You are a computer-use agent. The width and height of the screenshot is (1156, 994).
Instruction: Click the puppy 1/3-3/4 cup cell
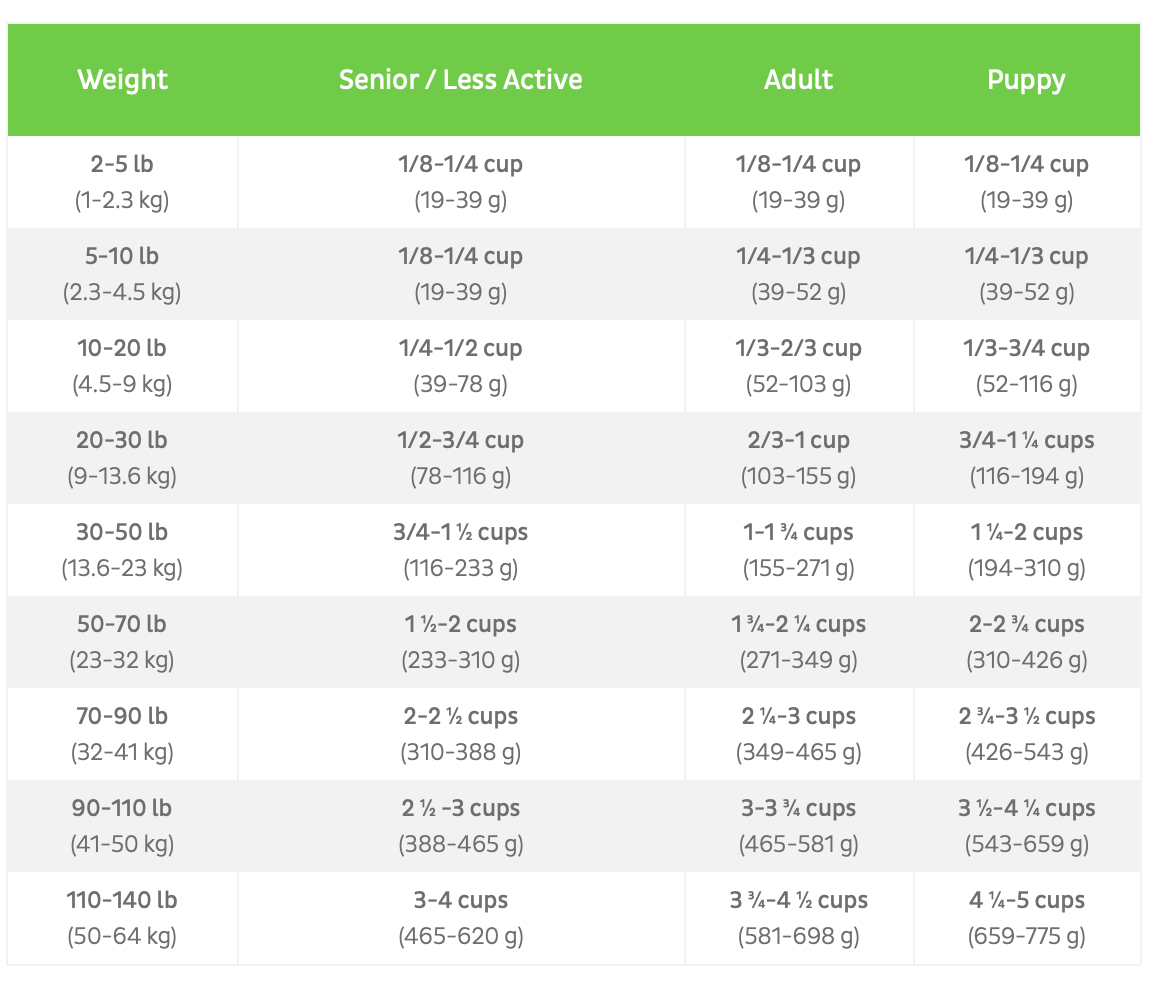1026,366
